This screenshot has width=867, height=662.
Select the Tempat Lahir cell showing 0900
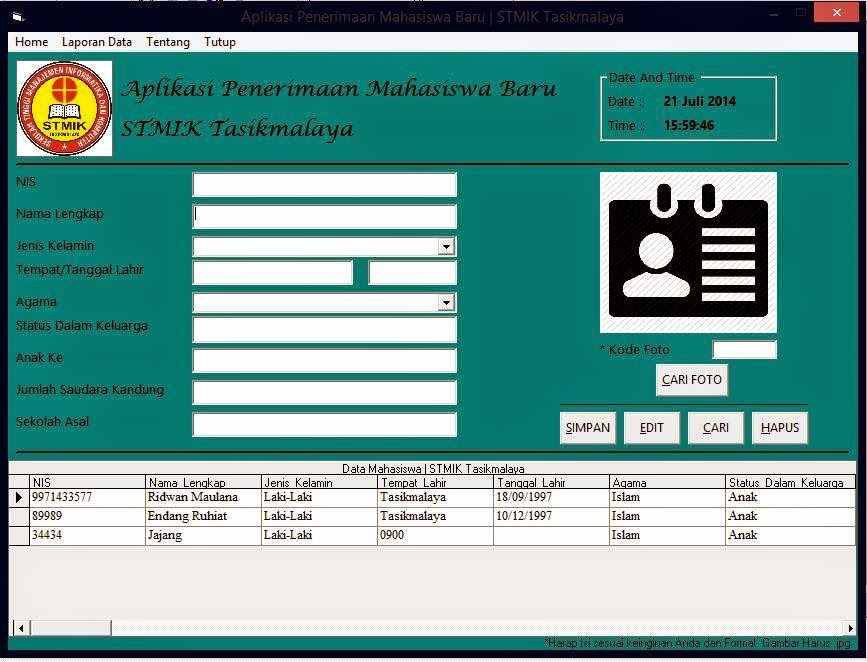point(435,535)
